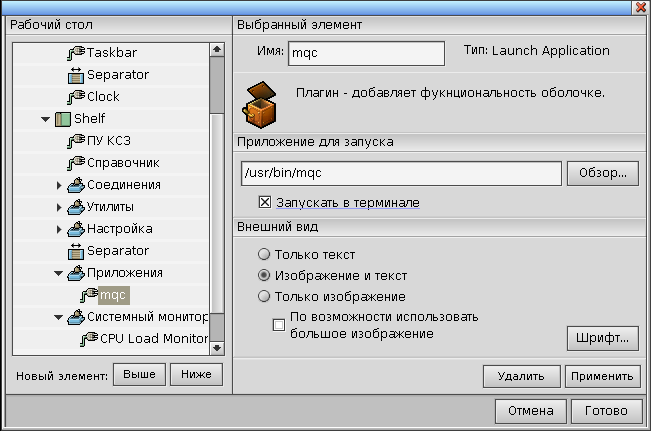Screen dimensions: 651x431
Task: Choose the Только изображение radio option
Action: [264, 297]
